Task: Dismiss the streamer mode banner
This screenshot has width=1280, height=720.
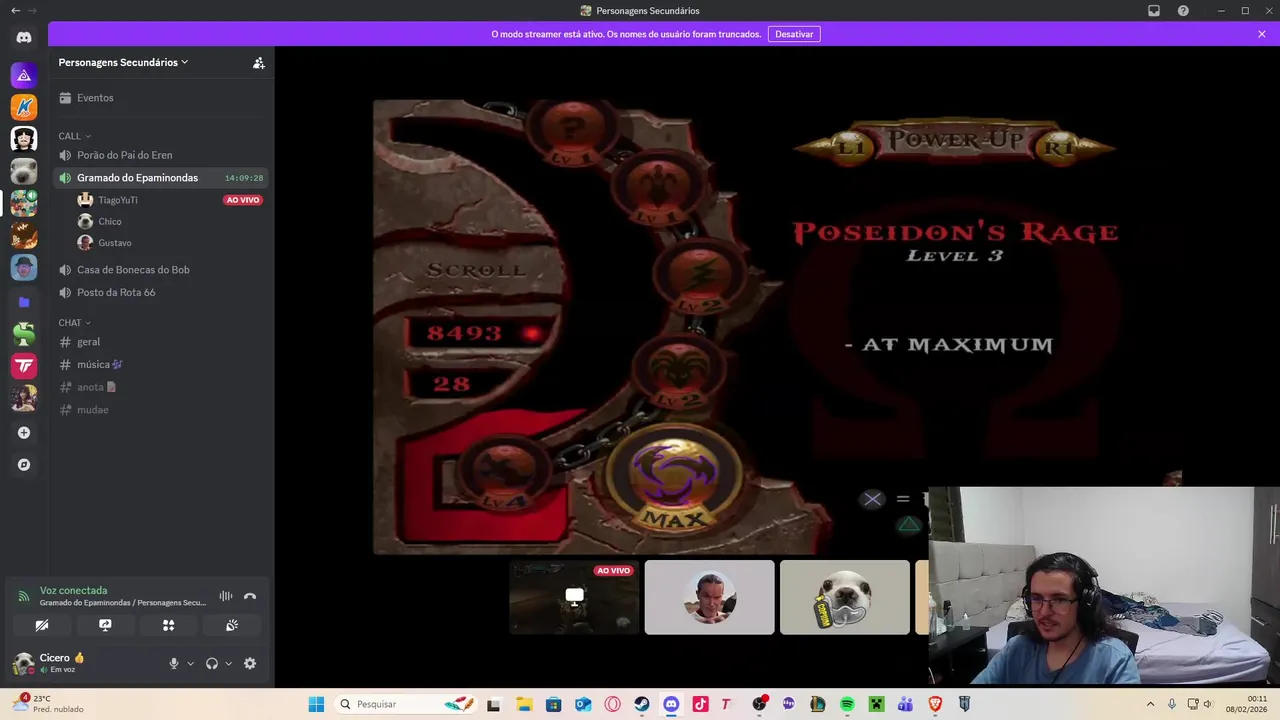Action: [1262, 34]
